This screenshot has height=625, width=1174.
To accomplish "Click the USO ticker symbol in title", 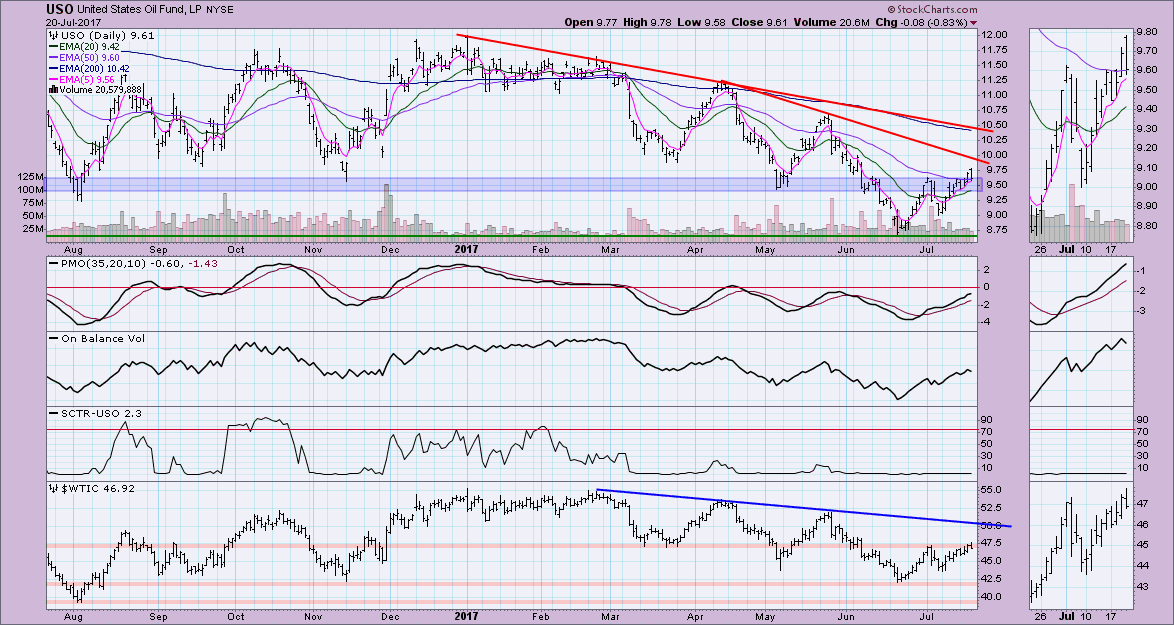I will [58, 9].
